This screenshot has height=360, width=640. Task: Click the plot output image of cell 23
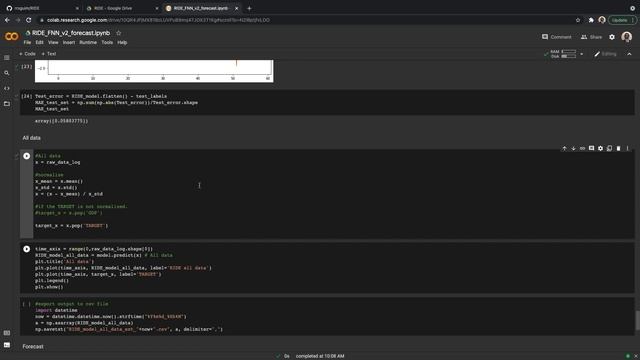(x=154, y=71)
